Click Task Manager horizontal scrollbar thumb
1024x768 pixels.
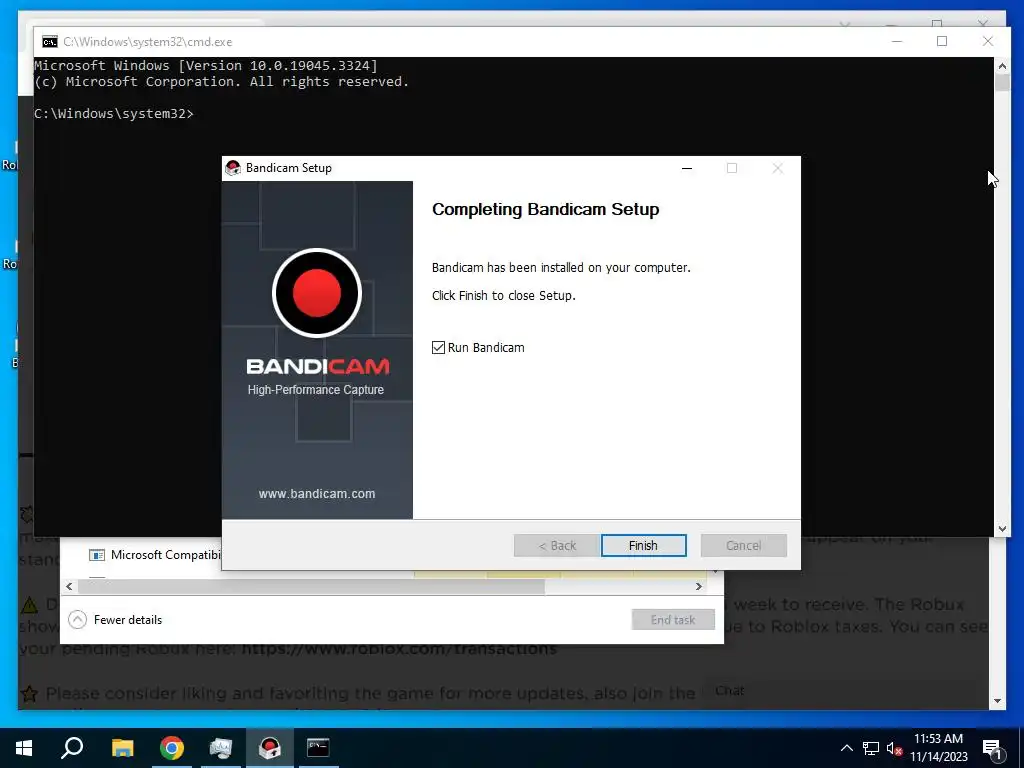tap(311, 586)
